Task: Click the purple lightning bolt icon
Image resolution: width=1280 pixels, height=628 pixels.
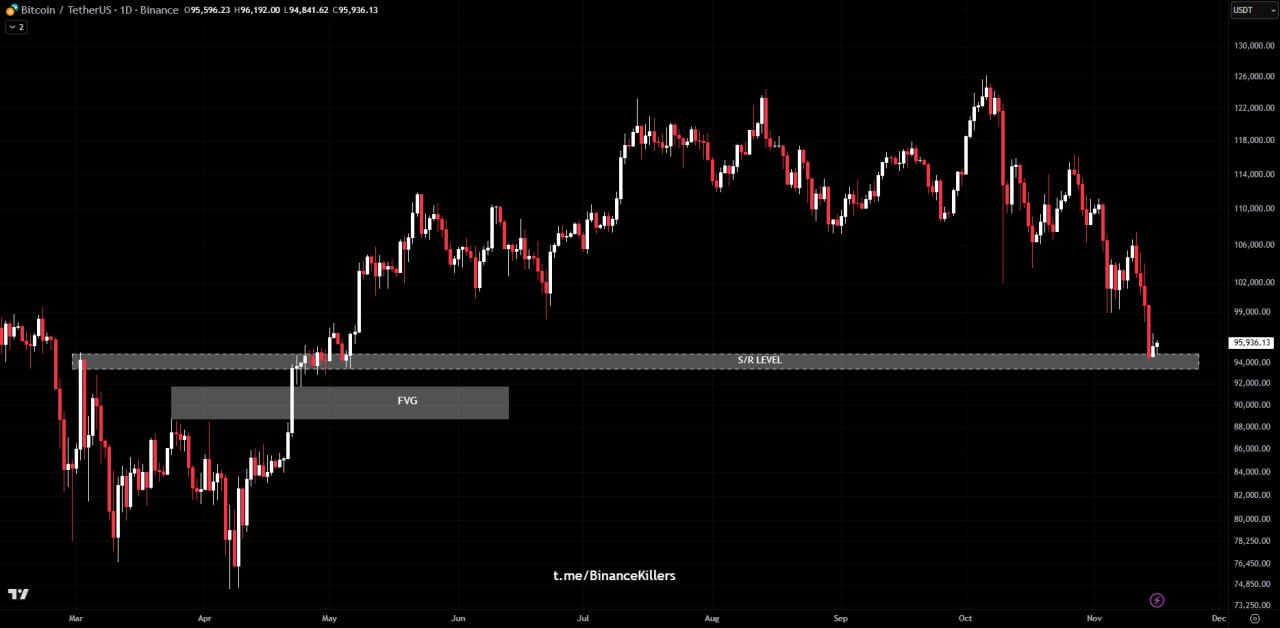Action: pyautogui.click(x=1156, y=600)
